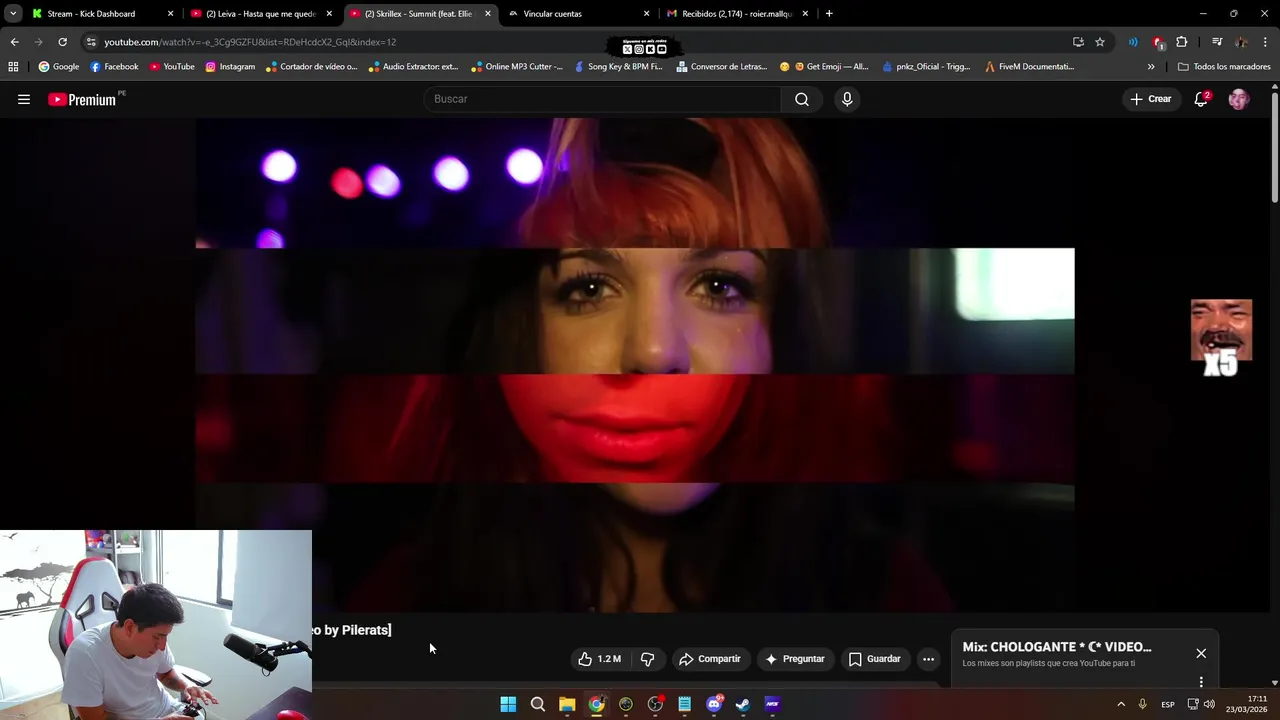
Task: Open the Compartir share dialog
Action: pyautogui.click(x=709, y=659)
